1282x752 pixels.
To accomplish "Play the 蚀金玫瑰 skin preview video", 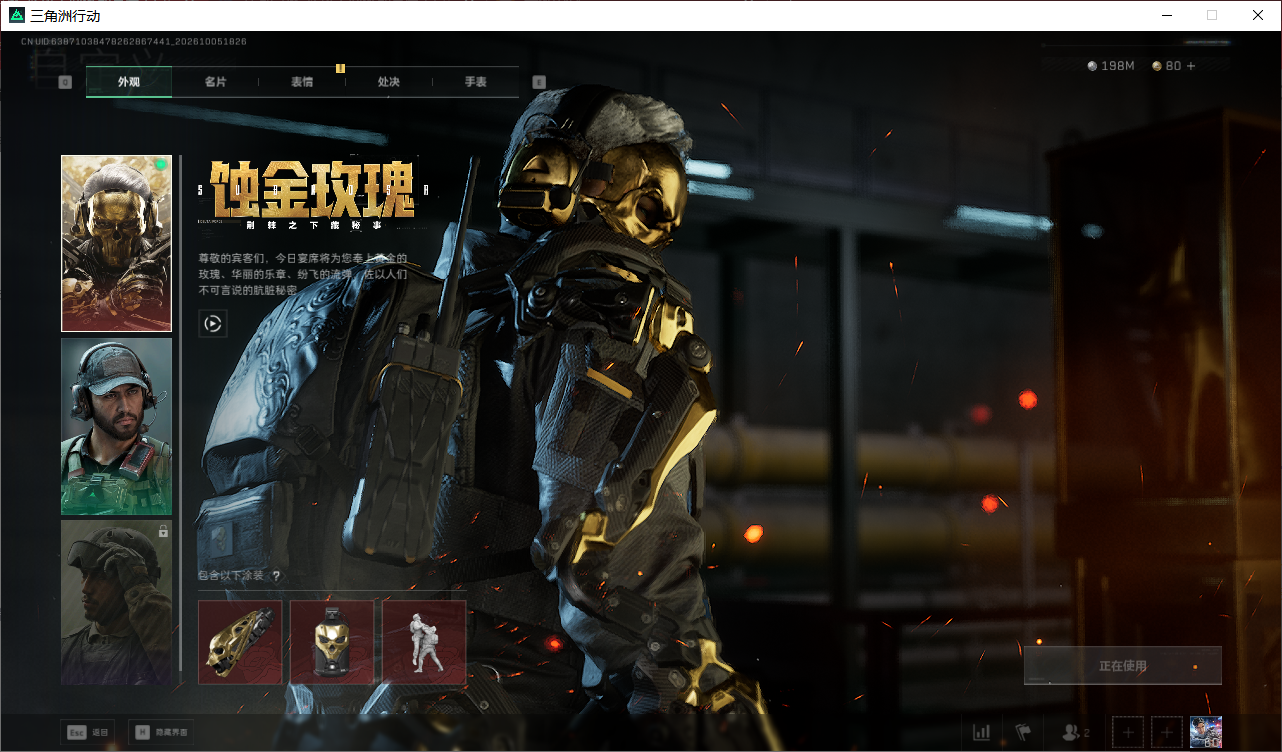I will click(213, 323).
